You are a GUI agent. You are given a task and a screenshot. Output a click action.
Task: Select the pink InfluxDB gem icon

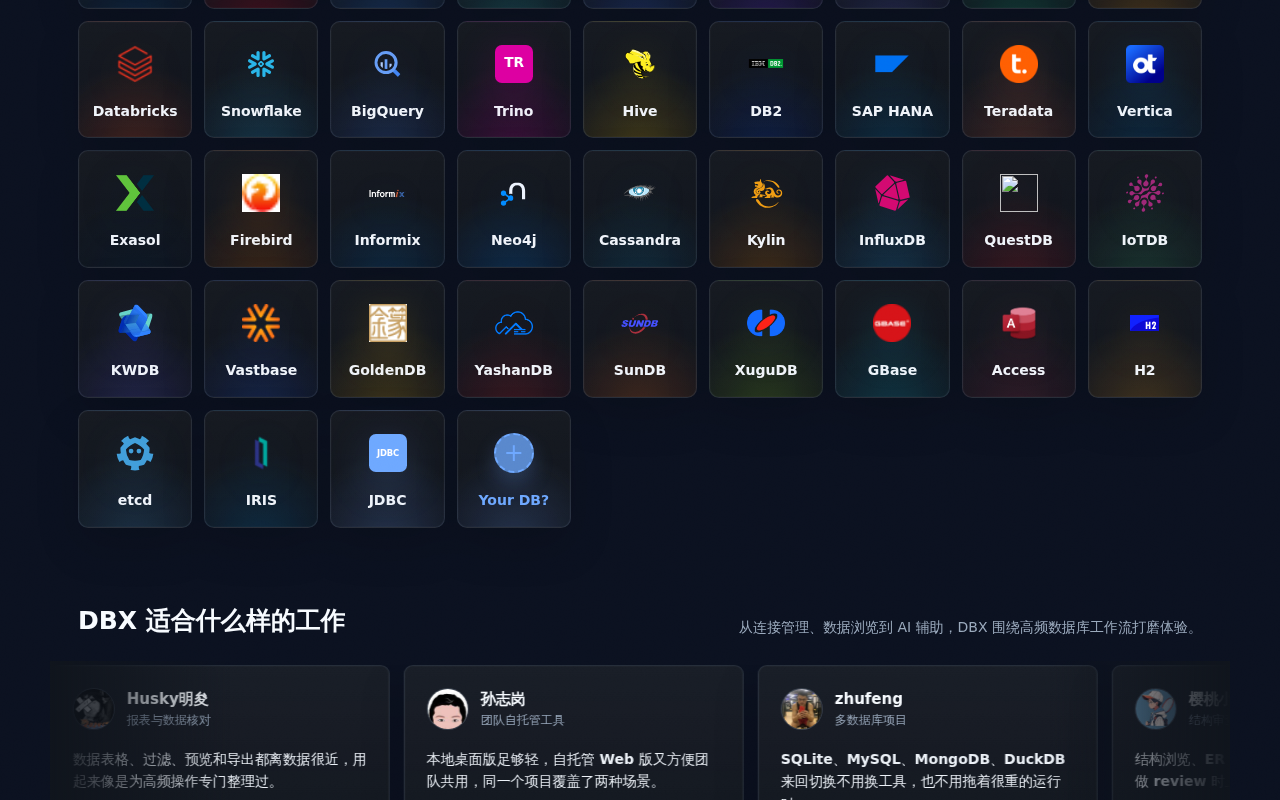point(892,193)
